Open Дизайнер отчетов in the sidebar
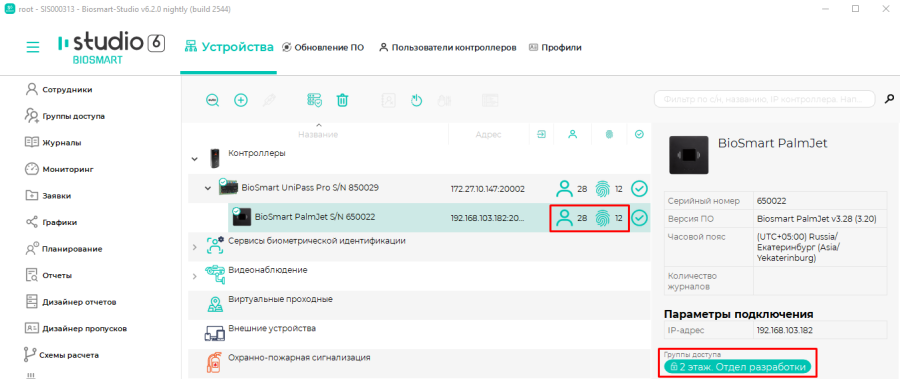Screen dimensions: 900x379 pyautogui.click(x=70, y=302)
